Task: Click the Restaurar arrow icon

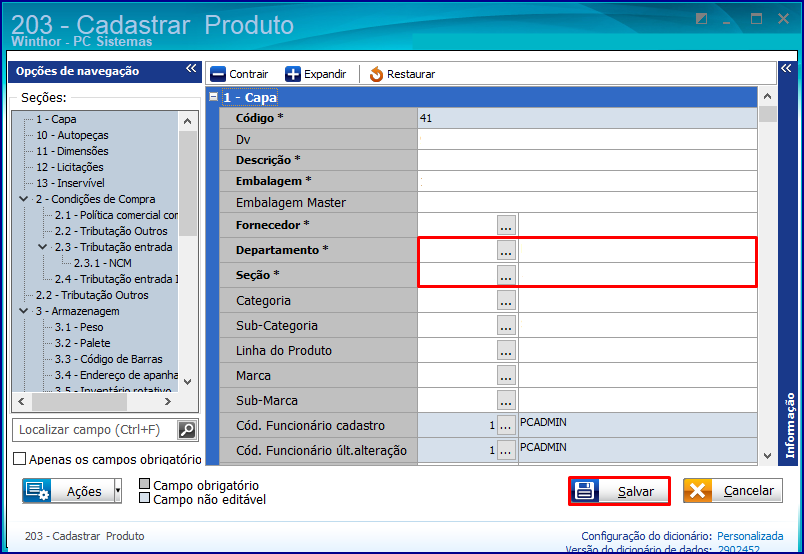Action: click(x=376, y=74)
